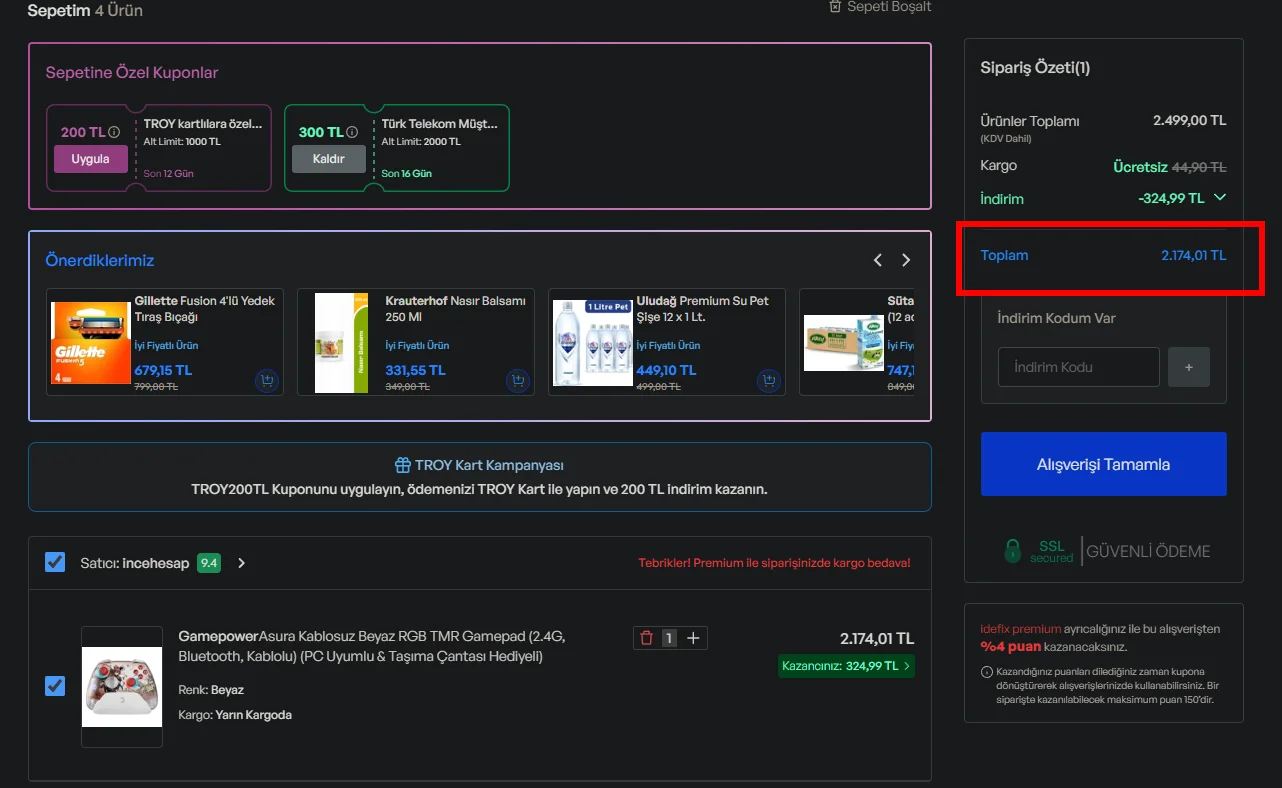
Task: Open the Gillette Fusion product image
Action: coord(91,344)
